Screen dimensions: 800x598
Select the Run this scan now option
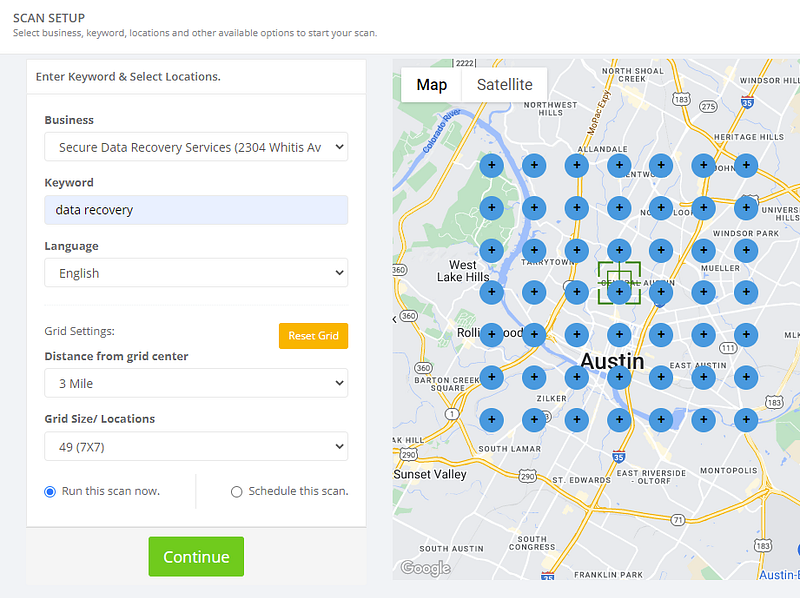click(50, 492)
